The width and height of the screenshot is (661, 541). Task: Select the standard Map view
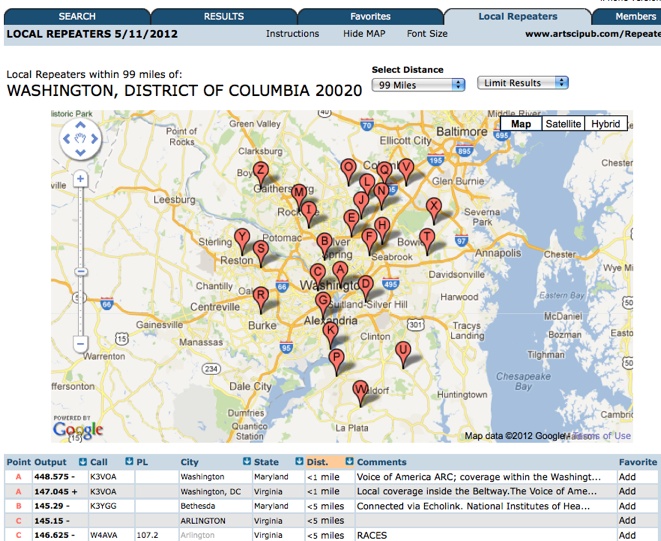(x=521, y=124)
